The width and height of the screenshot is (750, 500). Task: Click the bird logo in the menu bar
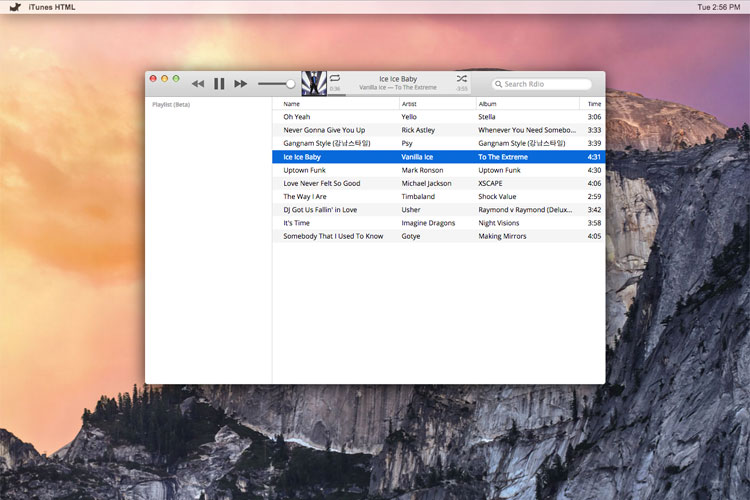[x=15, y=7]
